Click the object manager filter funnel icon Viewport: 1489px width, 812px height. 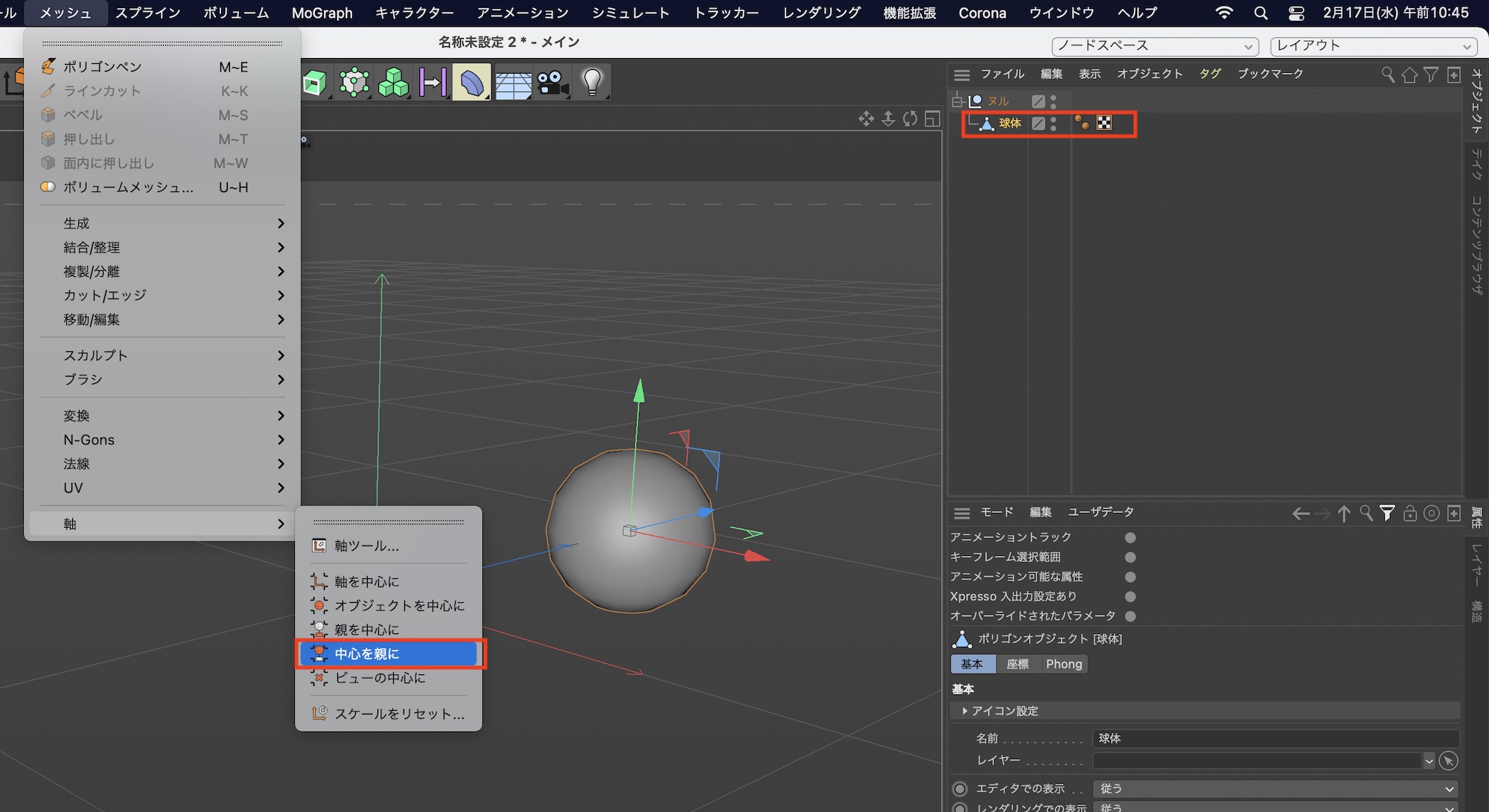click(1431, 74)
